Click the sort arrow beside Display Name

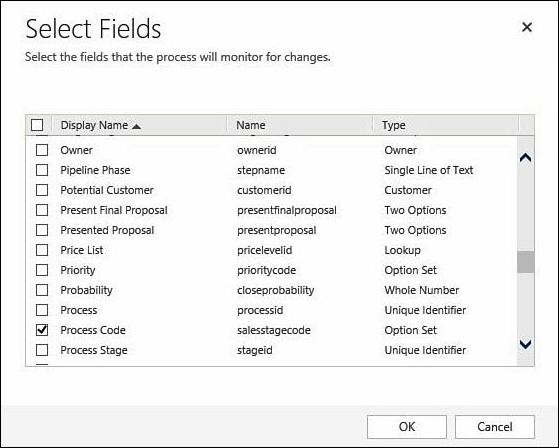pos(137,126)
